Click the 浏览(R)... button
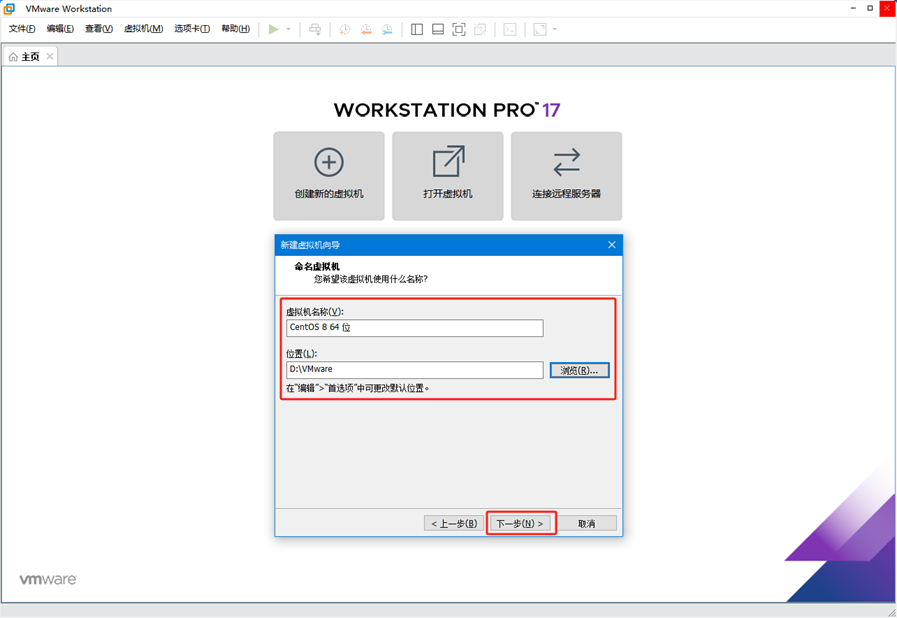This screenshot has width=897, height=618. tap(580, 370)
